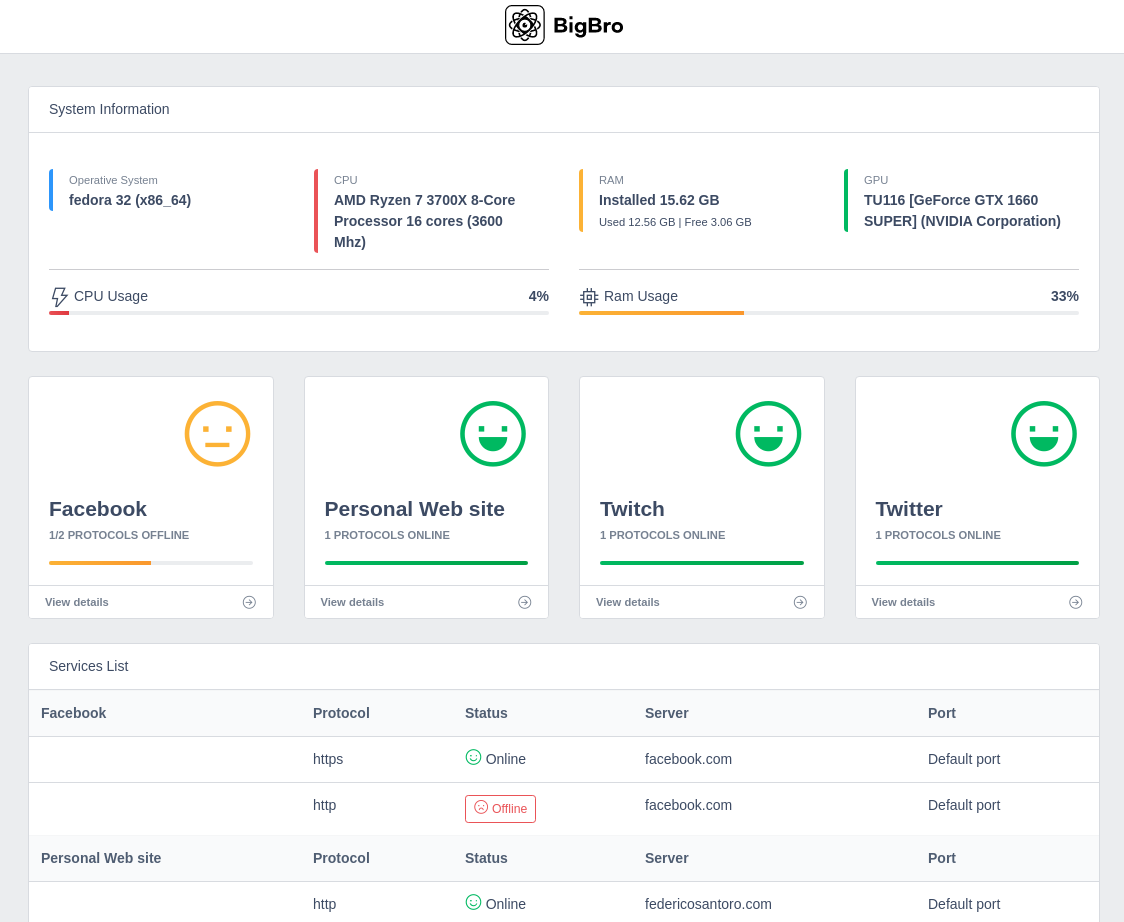Click the TU116 GeForce GTX 1660 GPU text
The height and width of the screenshot is (922, 1124).
click(x=962, y=211)
